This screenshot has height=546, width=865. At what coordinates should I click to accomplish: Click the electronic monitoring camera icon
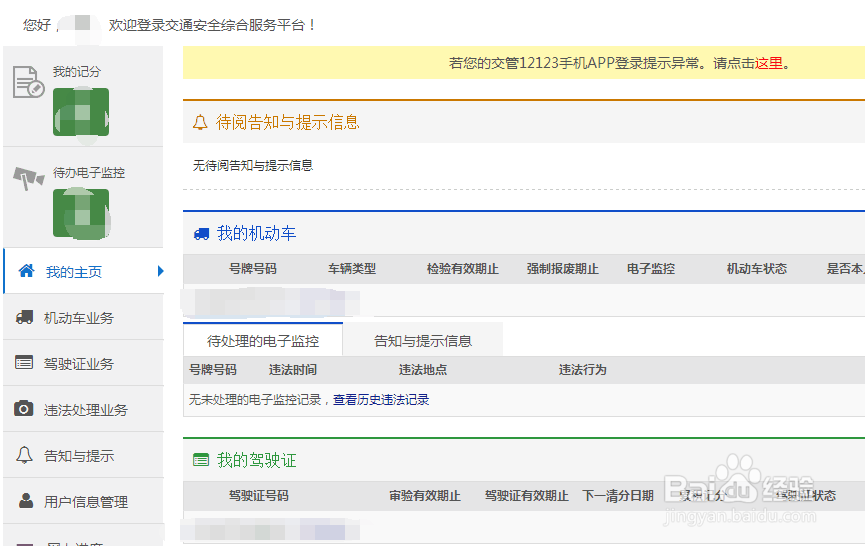tap(27, 178)
